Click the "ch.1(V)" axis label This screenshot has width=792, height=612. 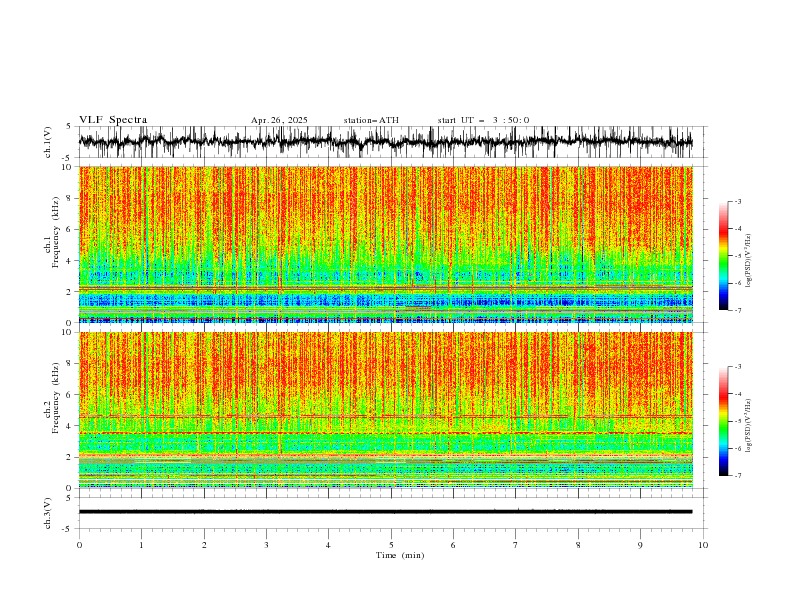pyautogui.click(x=48, y=142)
